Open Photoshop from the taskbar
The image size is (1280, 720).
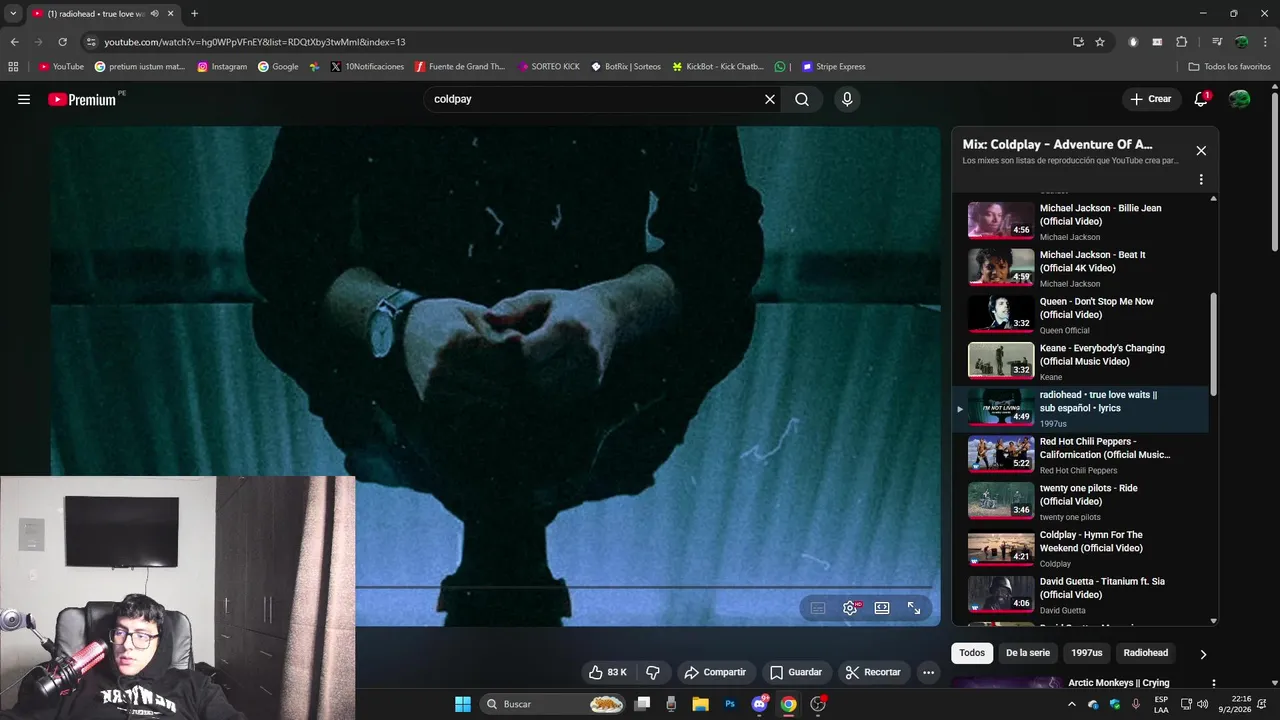(x=730, y=704)
